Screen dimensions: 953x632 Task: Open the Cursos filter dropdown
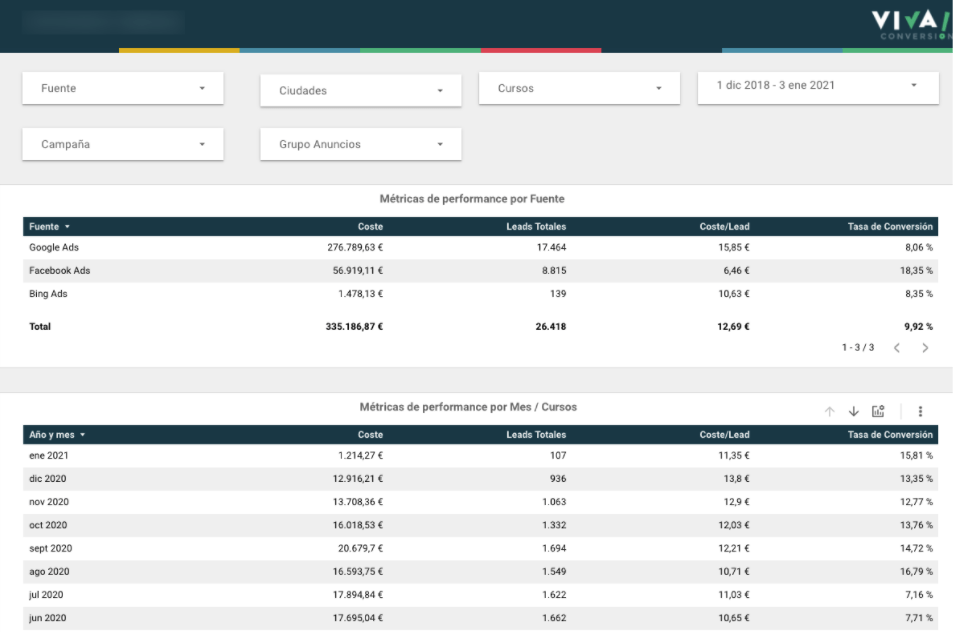click(579, 88)
